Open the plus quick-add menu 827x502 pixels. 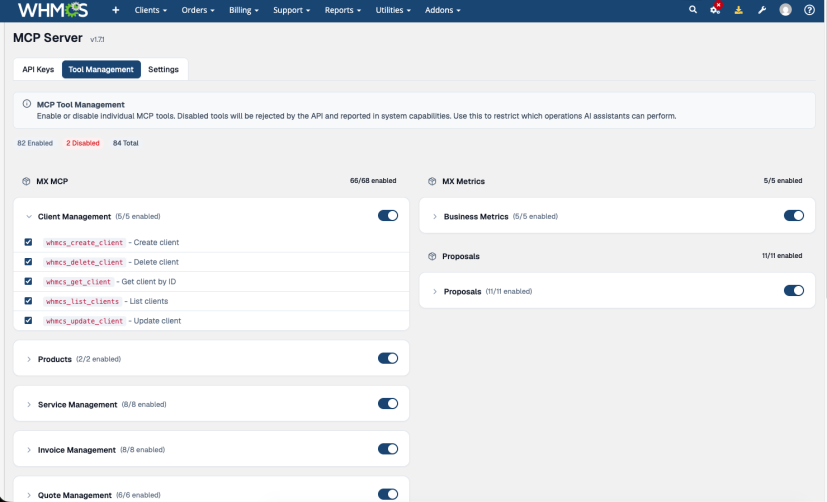tap(116, 10)
